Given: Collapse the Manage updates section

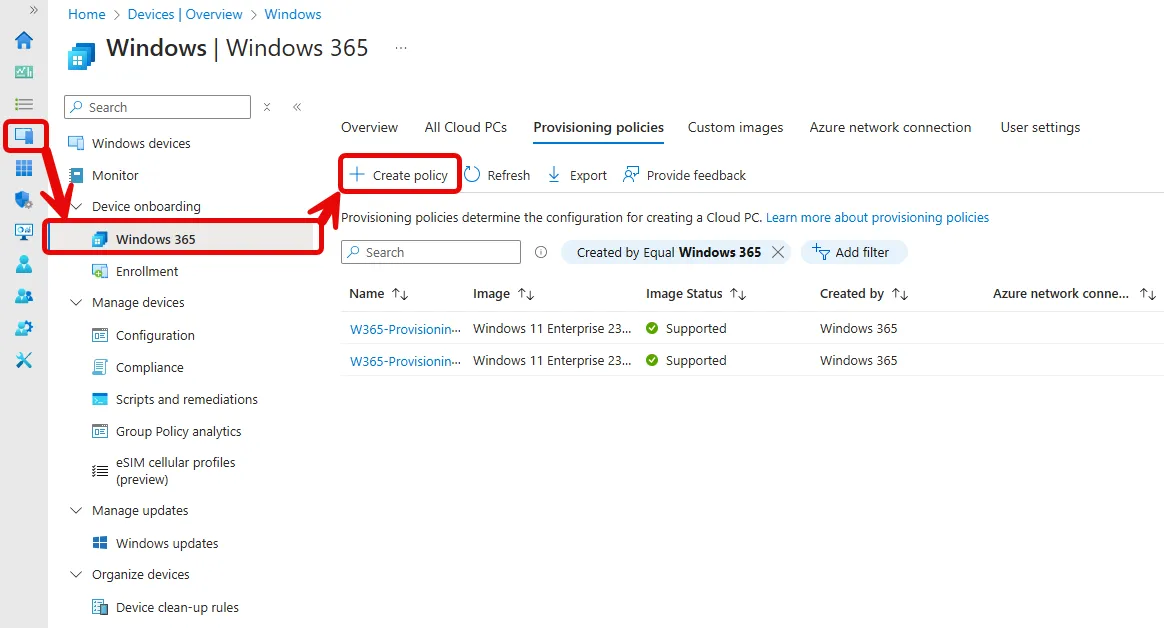Looking at the screenshot, I should [x=76, y=510].
